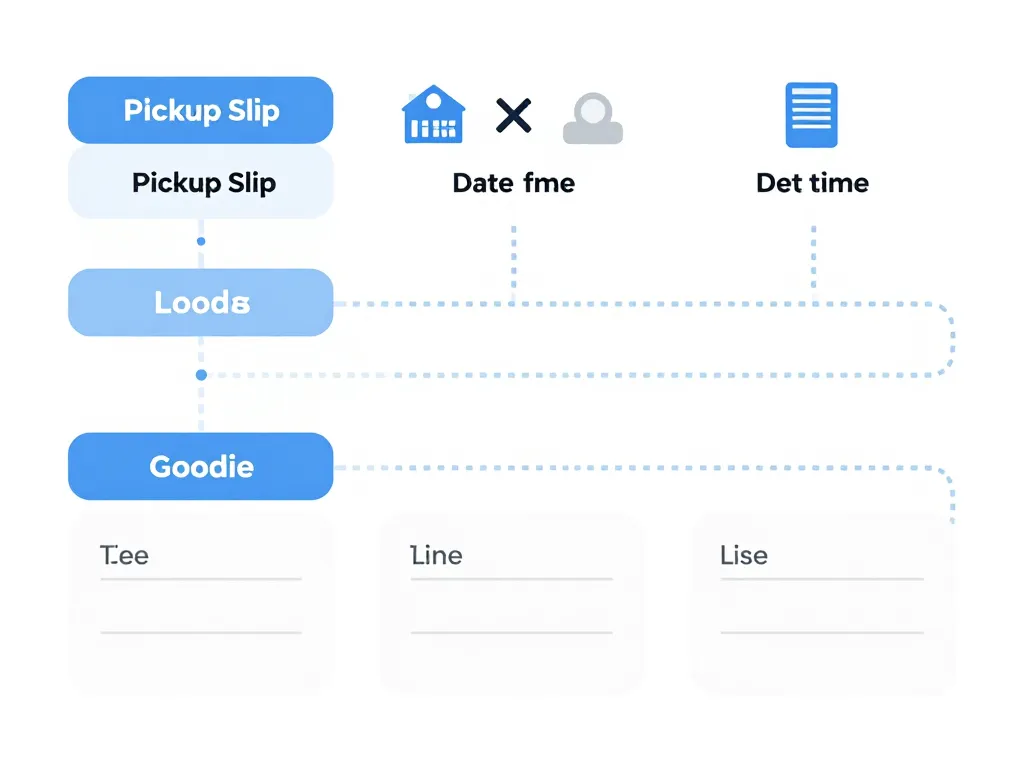Click second input line in Lise card
The width and height of the screenshot is (1024, 768).
pos(821,632)
